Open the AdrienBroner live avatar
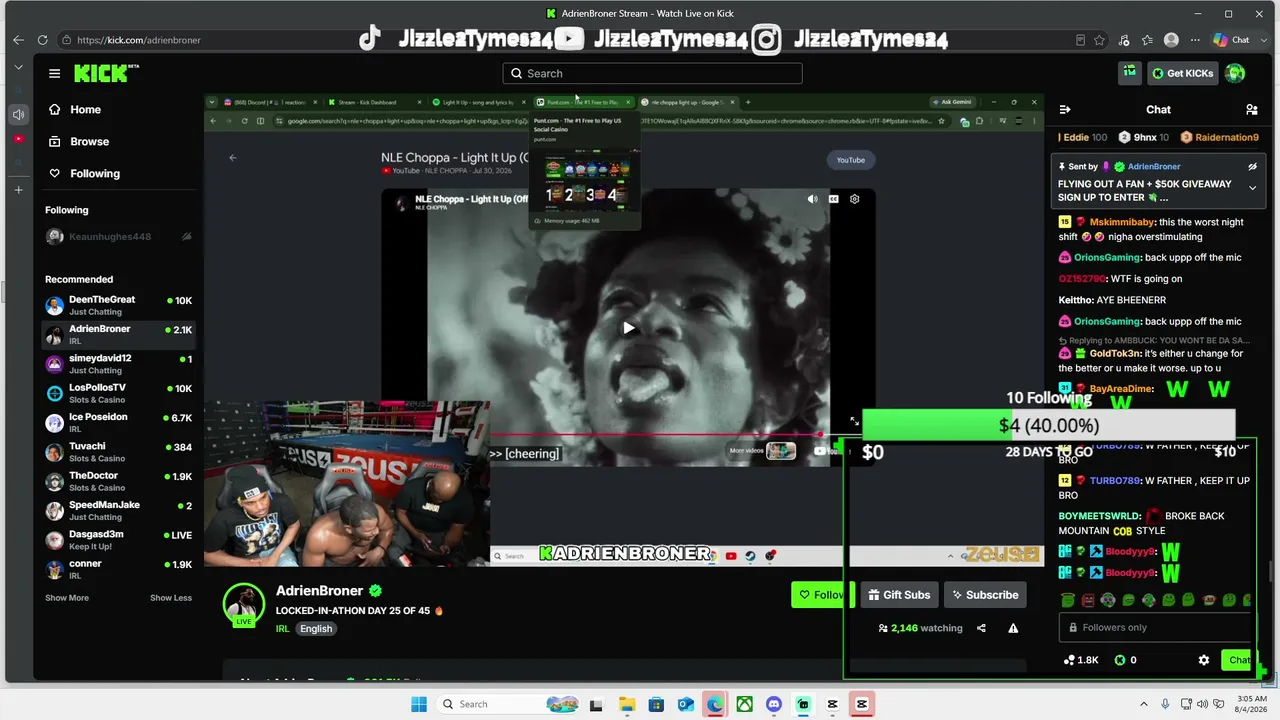Image resolution: width=1280 pixels, height=720 pixels. coord(244,604)
